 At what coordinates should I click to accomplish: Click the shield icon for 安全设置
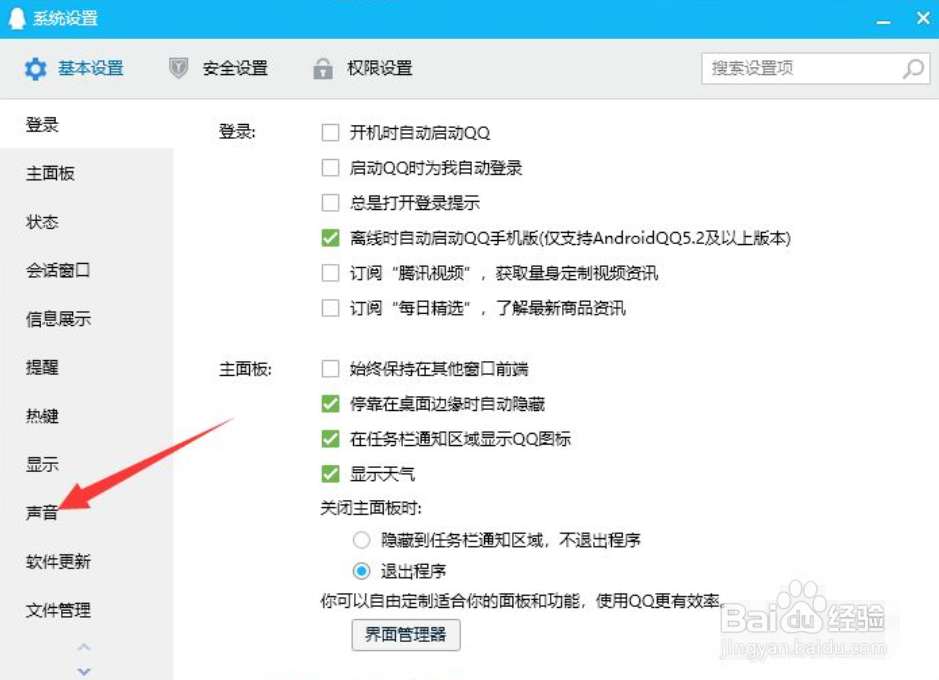tap(178, 68)
